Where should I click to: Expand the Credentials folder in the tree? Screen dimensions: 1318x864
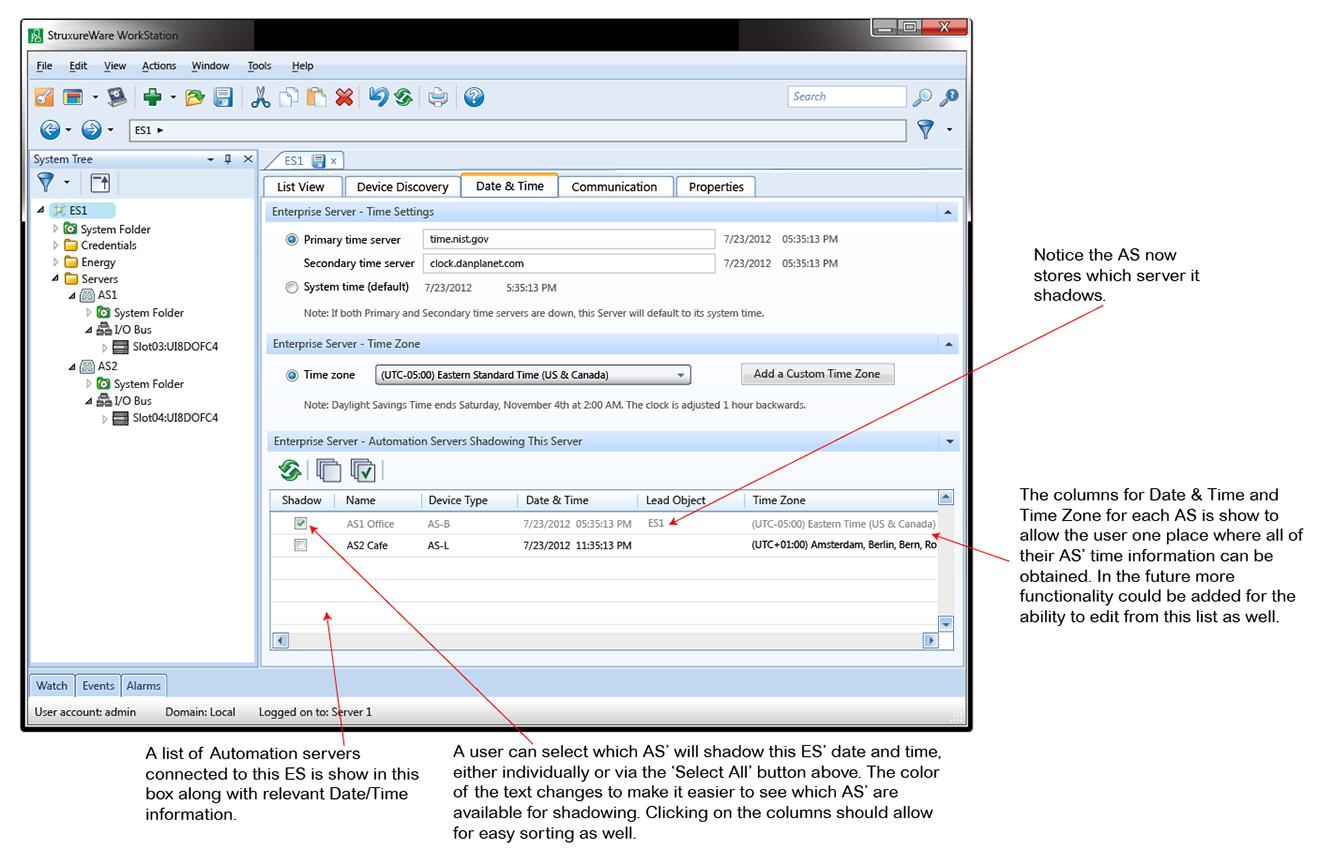(56, 245)
